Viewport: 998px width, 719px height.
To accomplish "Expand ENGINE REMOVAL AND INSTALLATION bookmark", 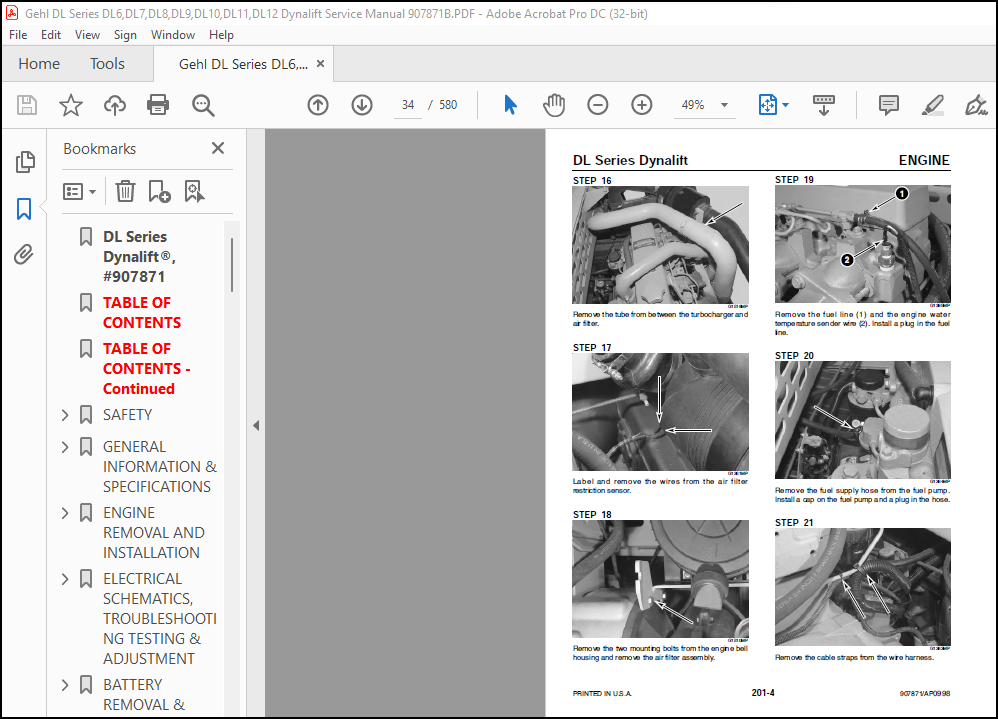I will click(65, 513).
